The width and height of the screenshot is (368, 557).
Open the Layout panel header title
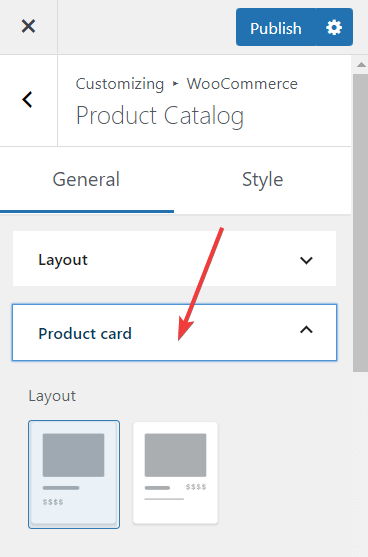[63, 260]
